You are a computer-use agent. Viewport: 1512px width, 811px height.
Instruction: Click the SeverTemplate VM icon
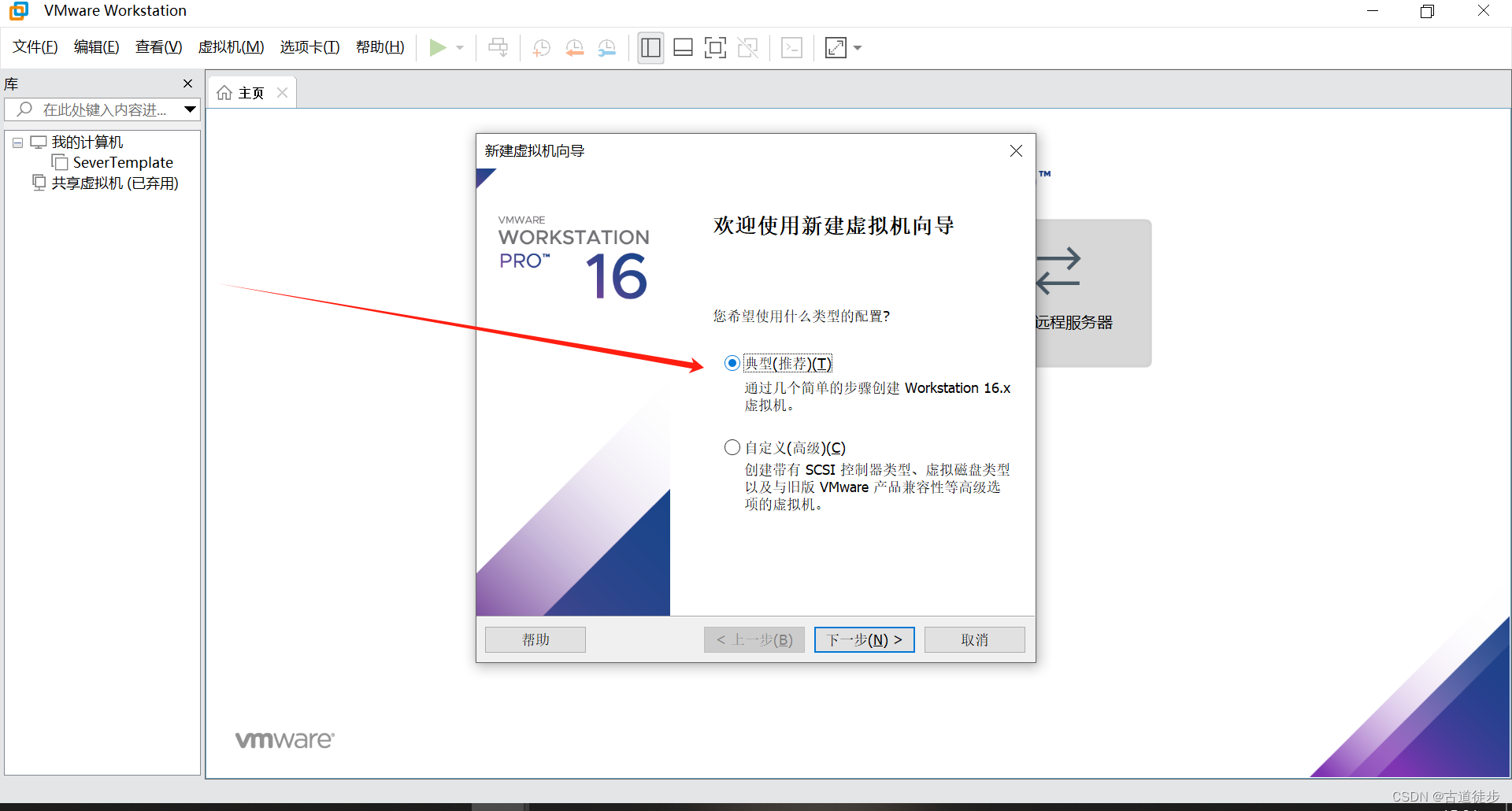point(60,162)
